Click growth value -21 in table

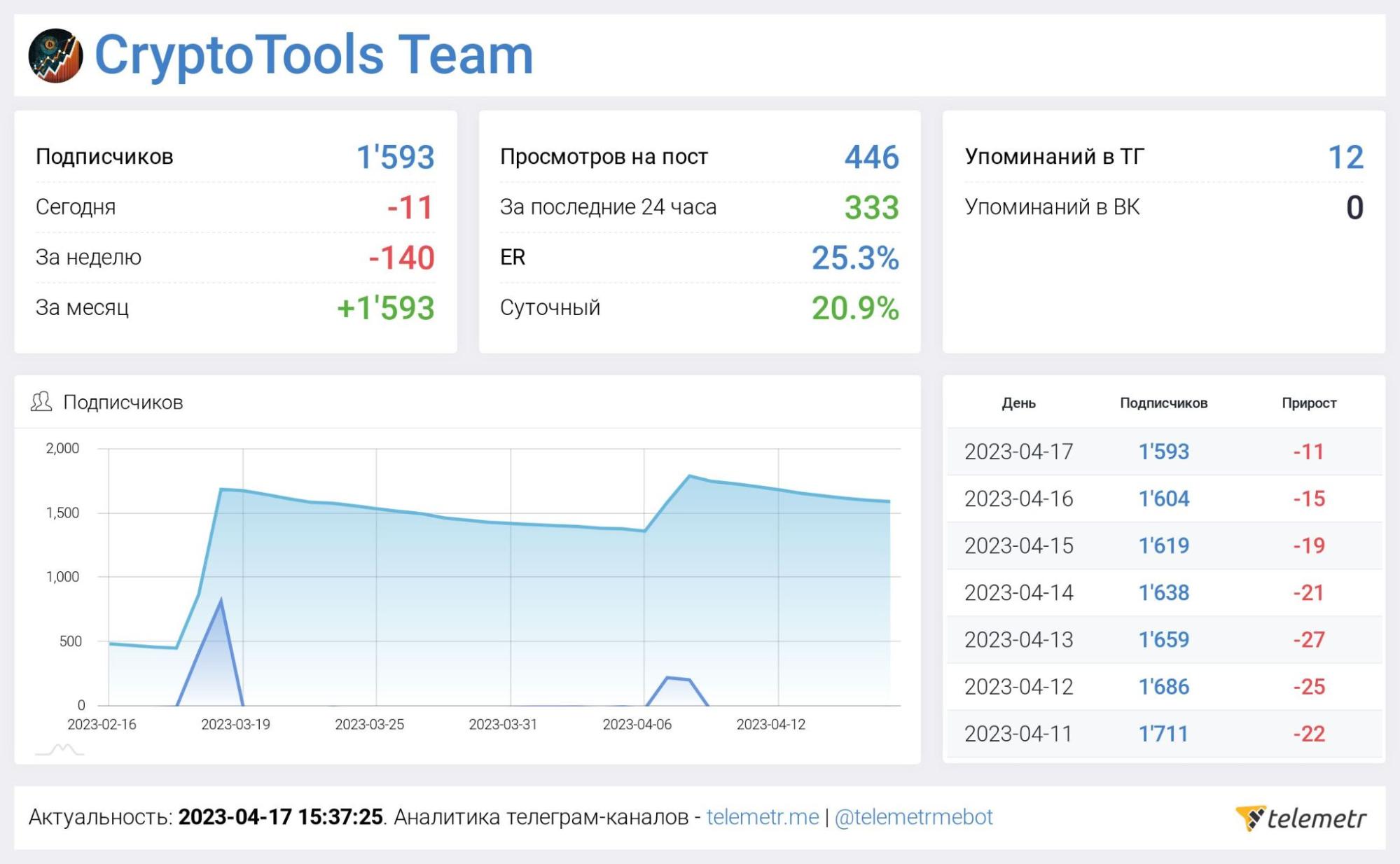(x=1309, y=592)
